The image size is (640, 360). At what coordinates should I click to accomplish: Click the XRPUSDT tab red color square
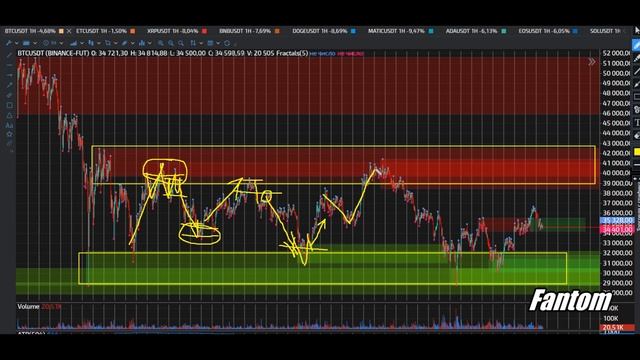pos(204,31)
